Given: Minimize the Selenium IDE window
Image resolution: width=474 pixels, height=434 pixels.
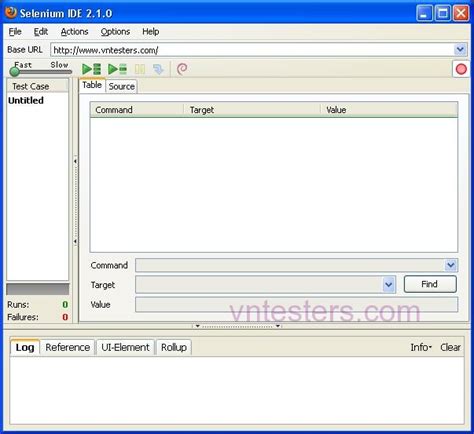Looking at the screenshot, I should click(x=424, y=14).
